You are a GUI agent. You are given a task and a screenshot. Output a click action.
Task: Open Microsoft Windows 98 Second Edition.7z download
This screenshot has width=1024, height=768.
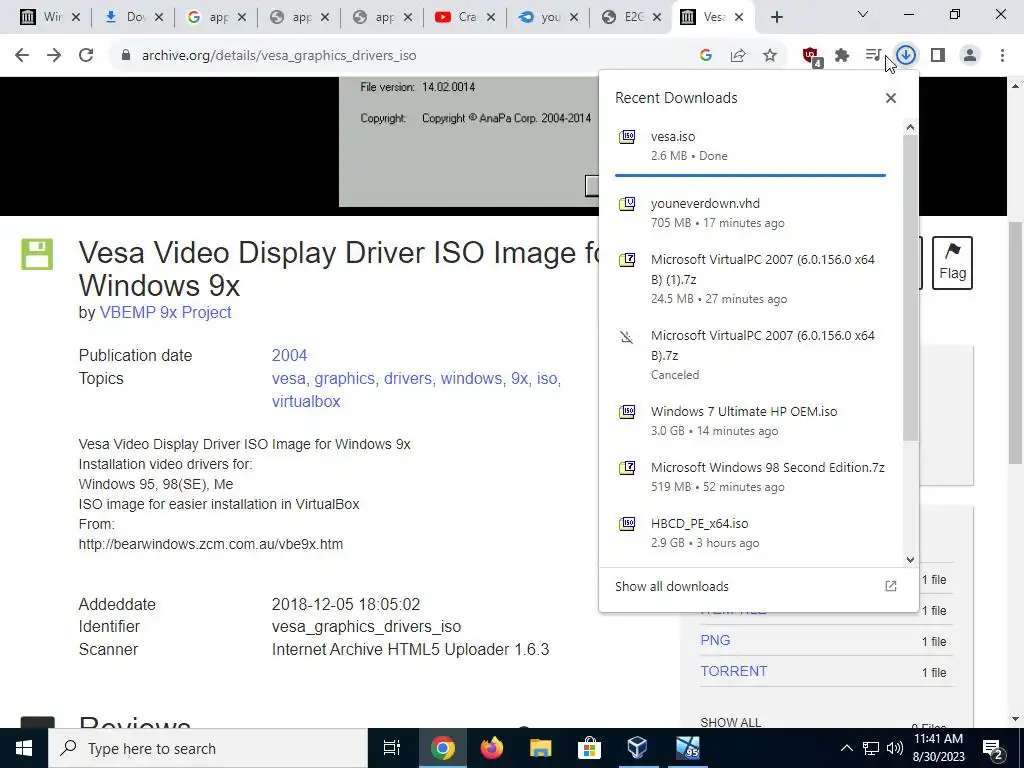point(750,477)
